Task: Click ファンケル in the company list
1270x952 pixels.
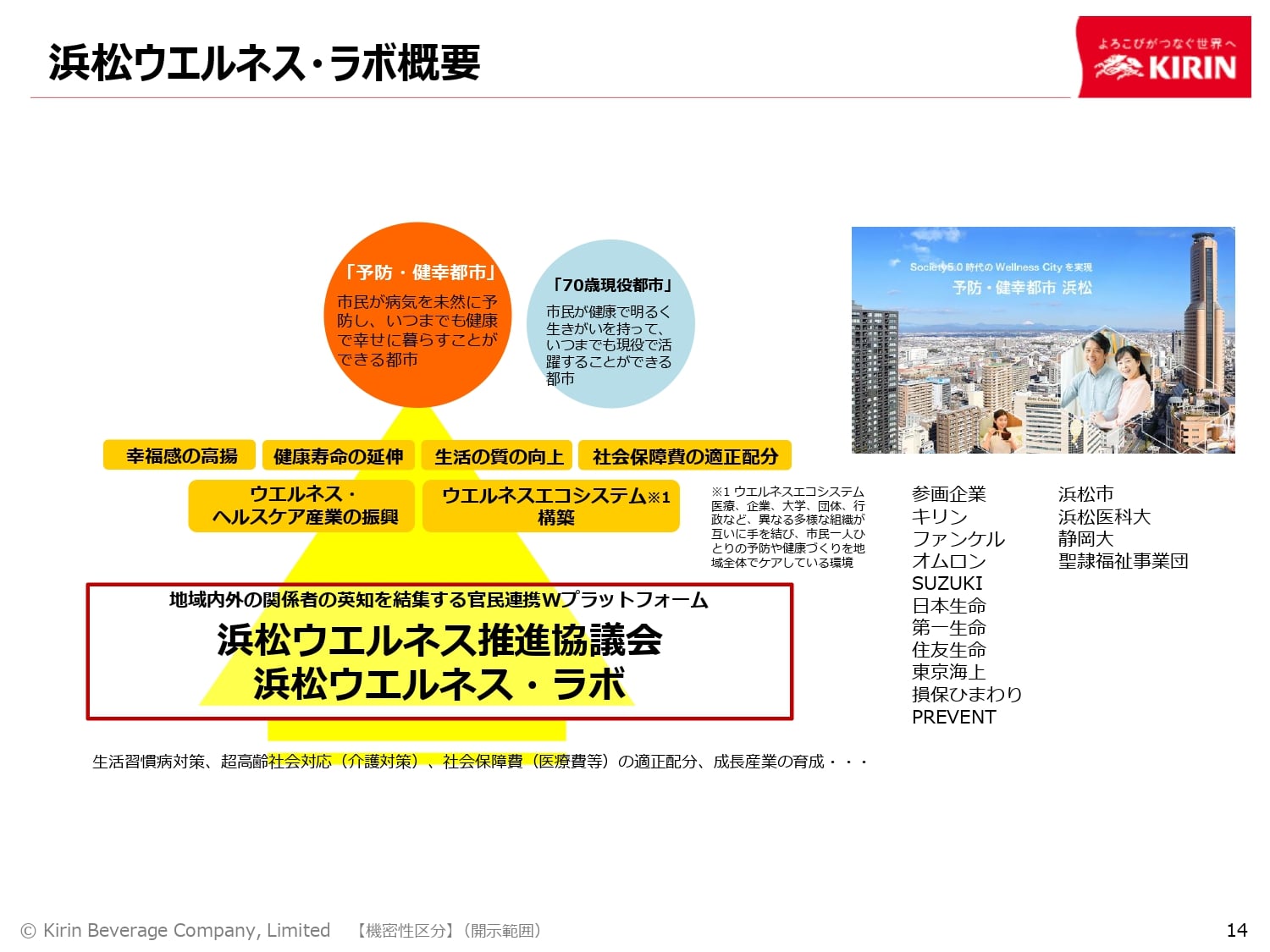Action: pos(958,538)
